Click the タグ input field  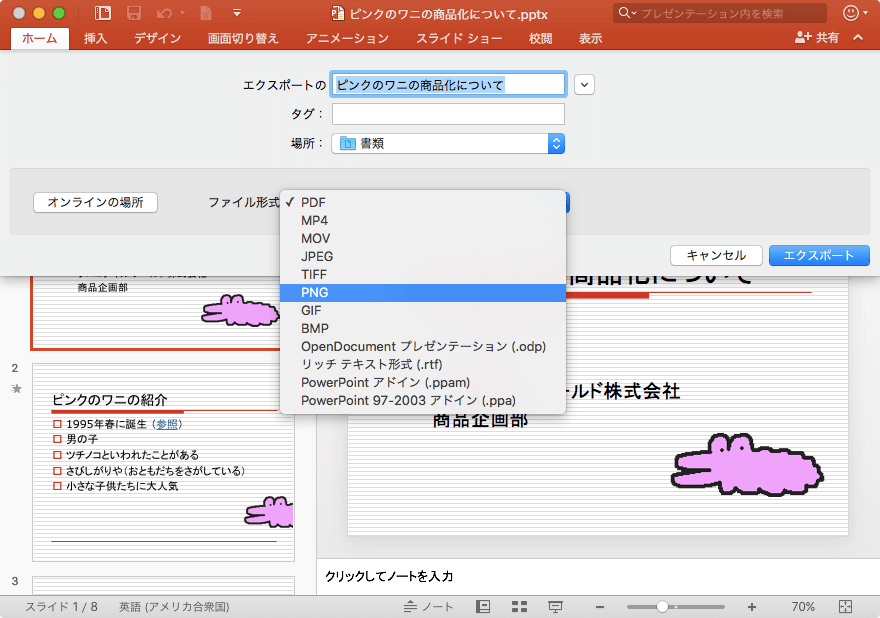pos(448,114)
